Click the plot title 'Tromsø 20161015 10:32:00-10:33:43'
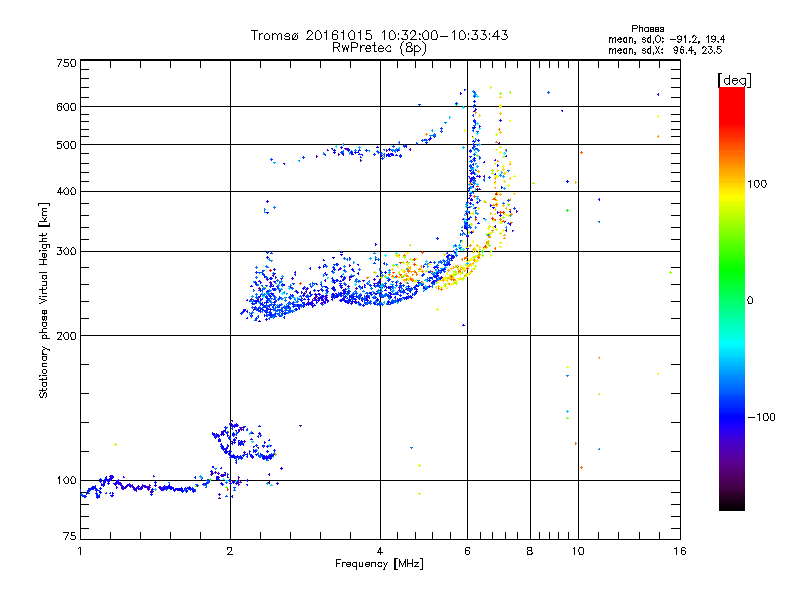The width and height of the screenshot is (800, 600). pyautogui.click(x=379, y=35)
